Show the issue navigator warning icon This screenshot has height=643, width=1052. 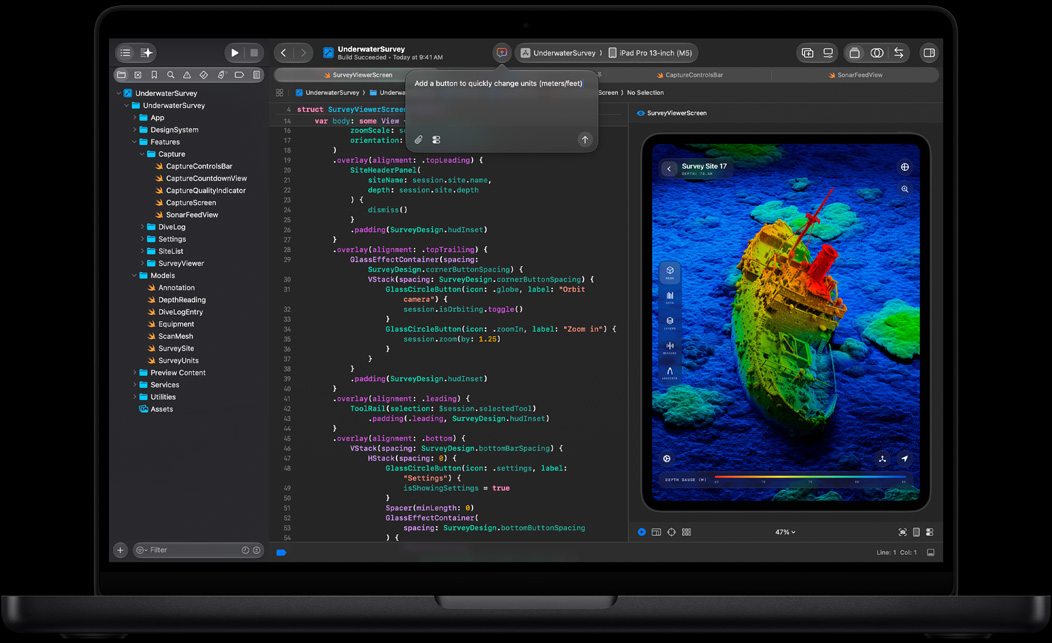tap(187, 75)
